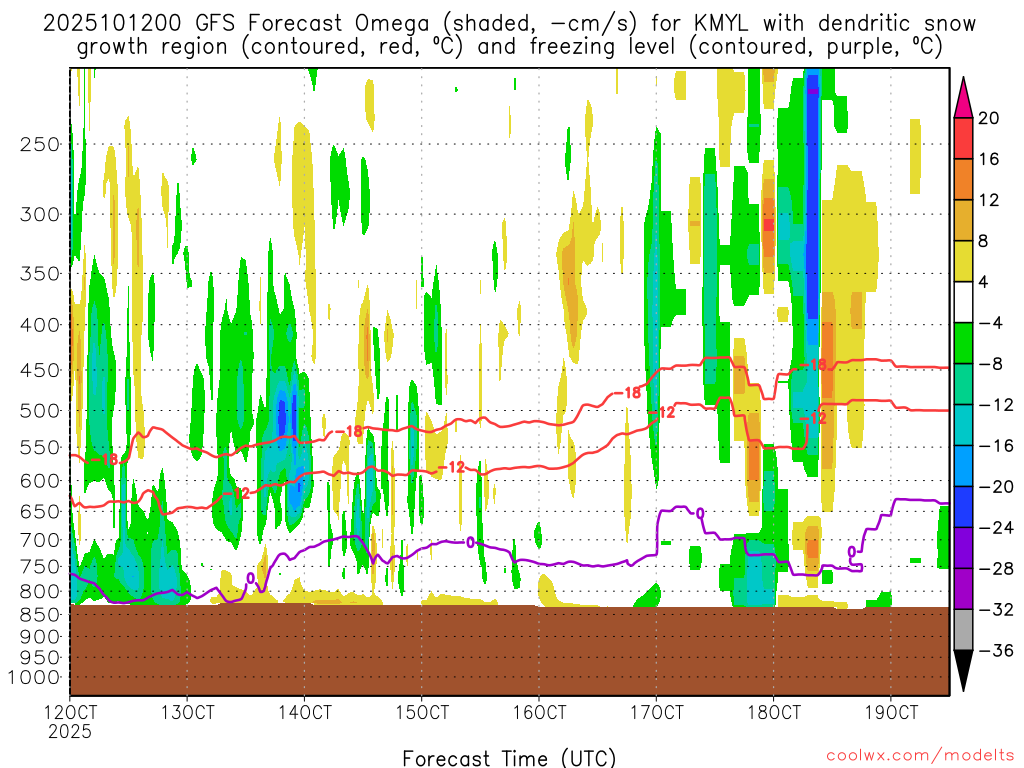Viewport: 1024px width, 768px height.
Task: Click the 950 pressure level label
Action: [x=40, y=658]
